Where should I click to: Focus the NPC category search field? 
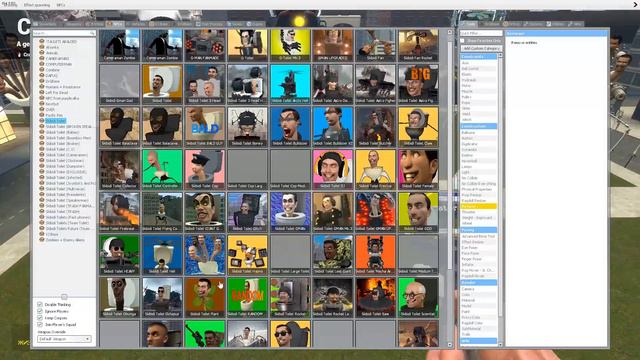coord(64,33)
